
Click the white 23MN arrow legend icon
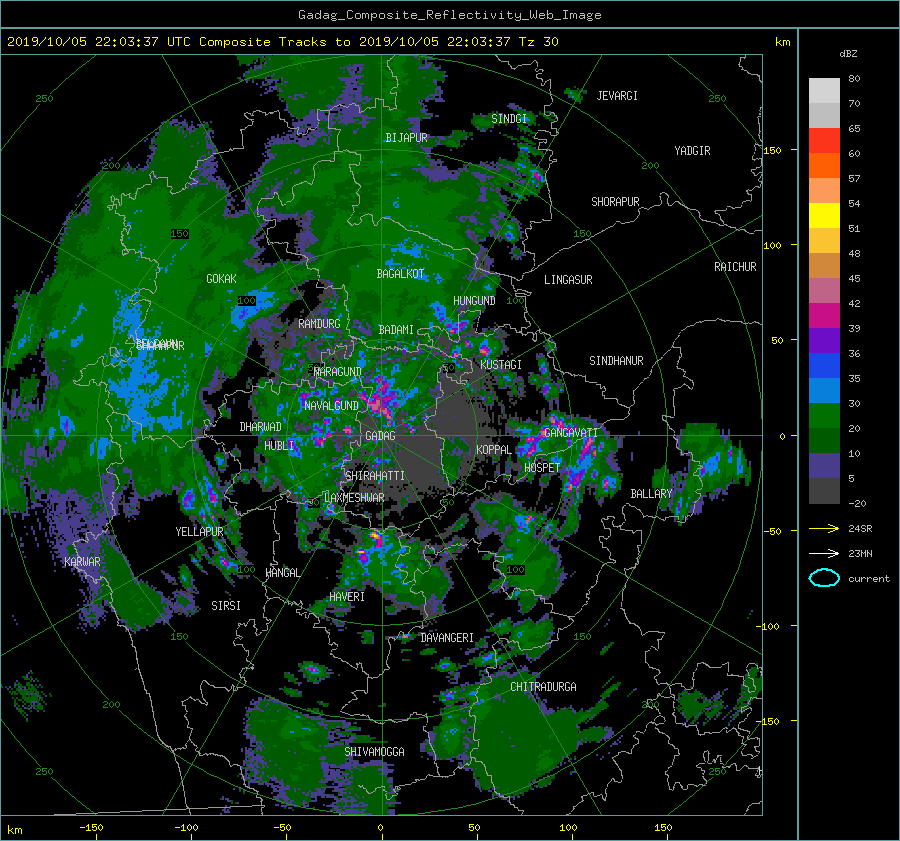824,553
